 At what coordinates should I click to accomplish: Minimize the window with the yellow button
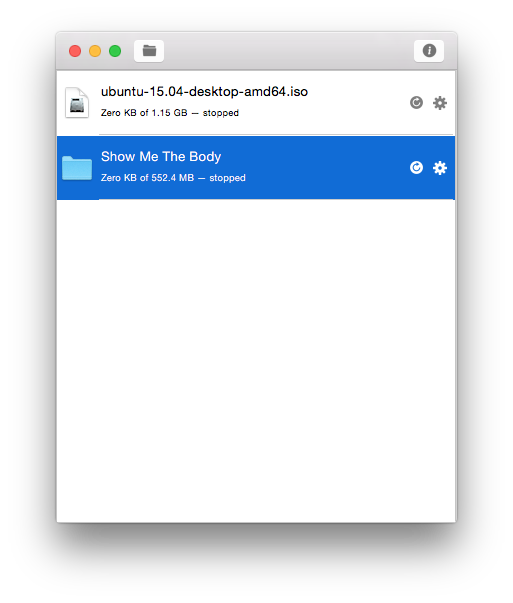click(95, 51)
